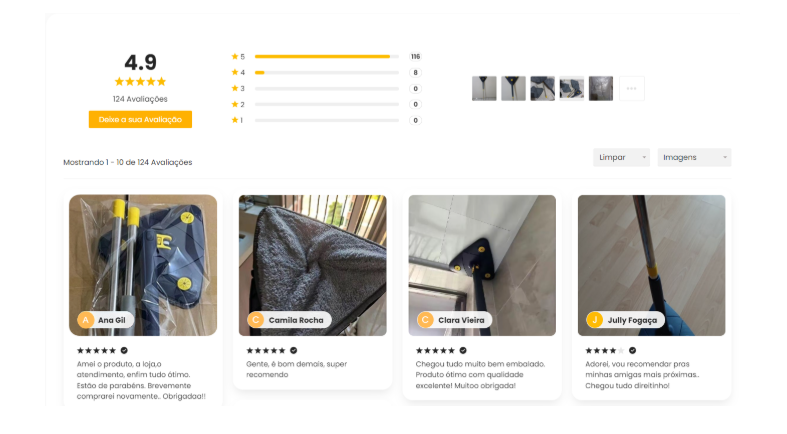Click verified badge on Clara Vieira's review
Image resolution: width=787 pixels, height=434 pixels.
[x=463, y=351]
